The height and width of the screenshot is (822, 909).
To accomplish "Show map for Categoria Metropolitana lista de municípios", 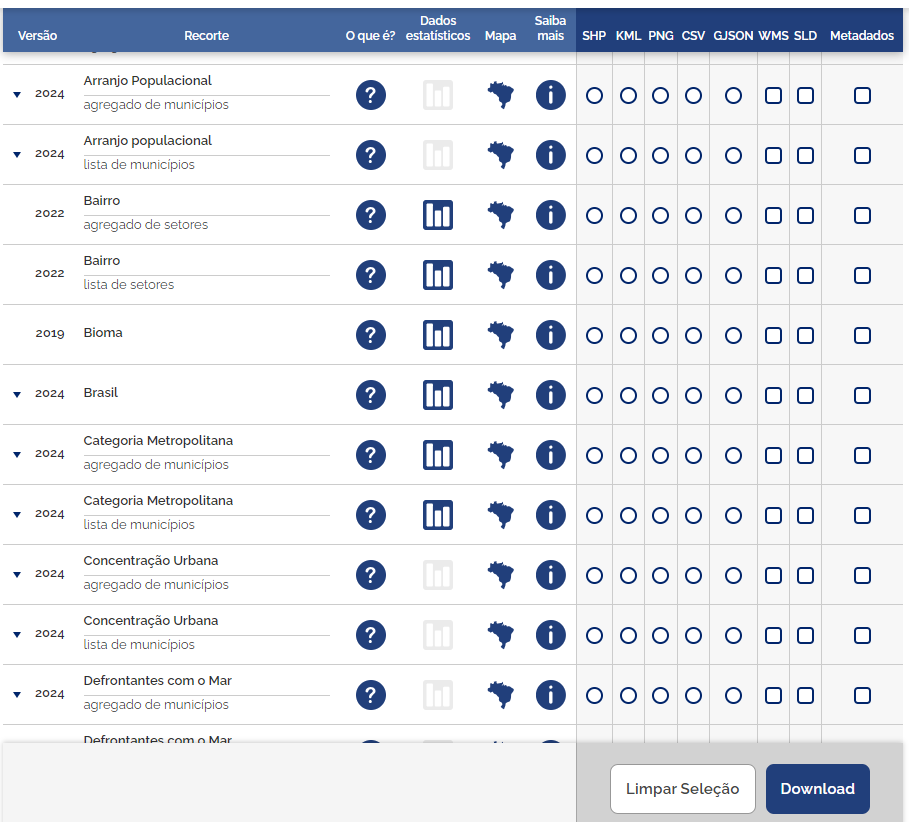I will pos(501,515).
